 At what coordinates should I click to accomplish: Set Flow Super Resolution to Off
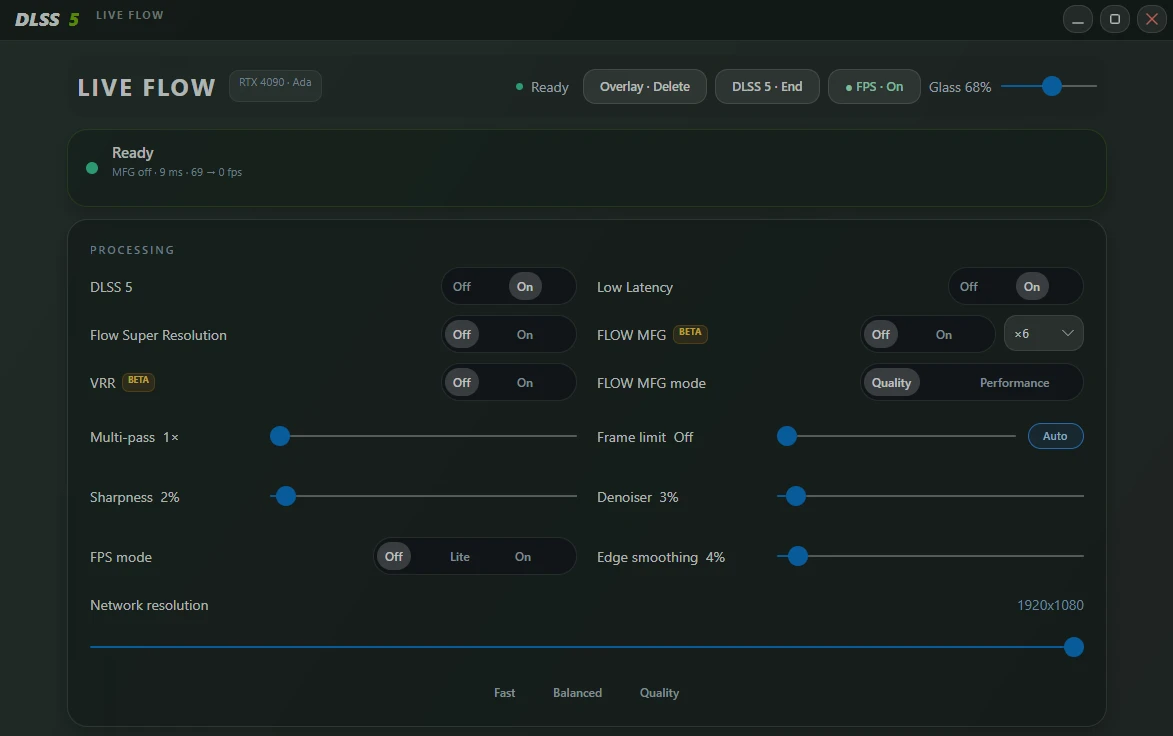(x=462, y=334)
